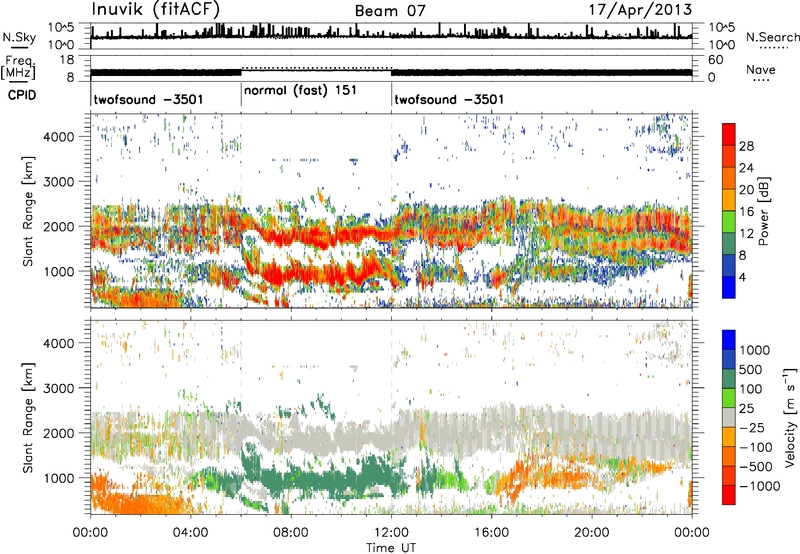Click '3000' tick on velocity panel range axis
The image size is (800, 554).
click(58, 388)
